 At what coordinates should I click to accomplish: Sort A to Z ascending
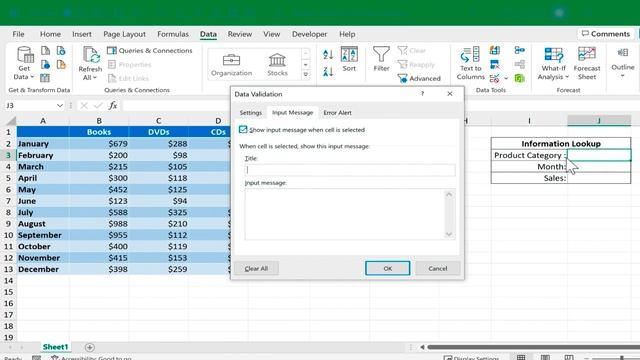[x=328, y=54]
